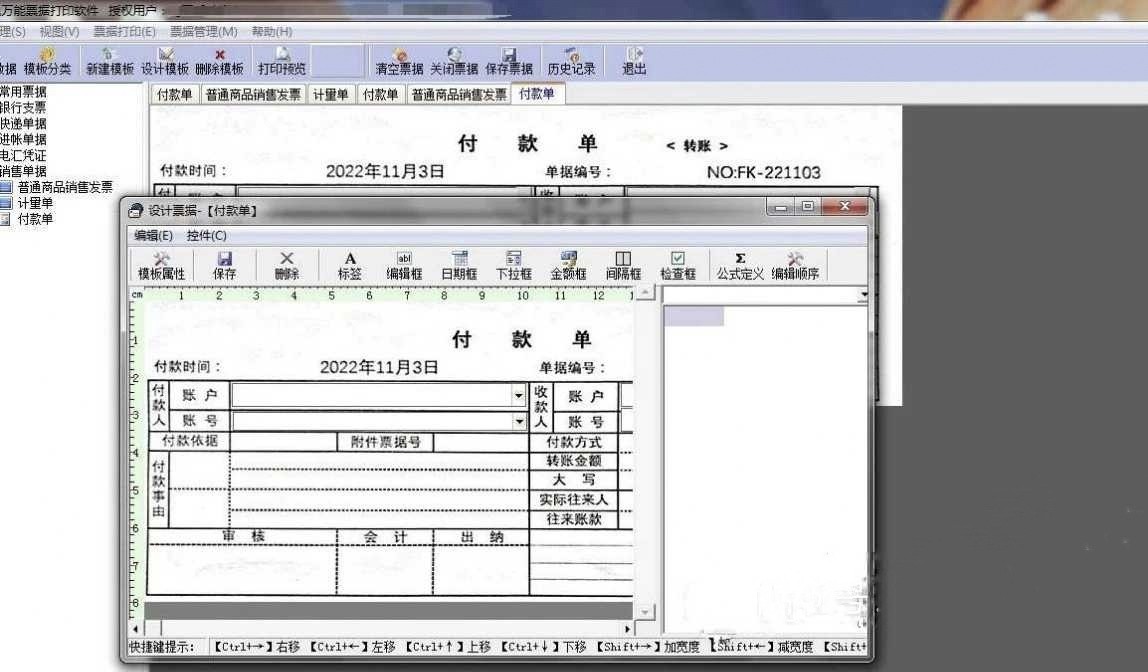Open the 帮助(H) menu
Viewport: 1148px width, 672px height.
(x=272, y=31)
